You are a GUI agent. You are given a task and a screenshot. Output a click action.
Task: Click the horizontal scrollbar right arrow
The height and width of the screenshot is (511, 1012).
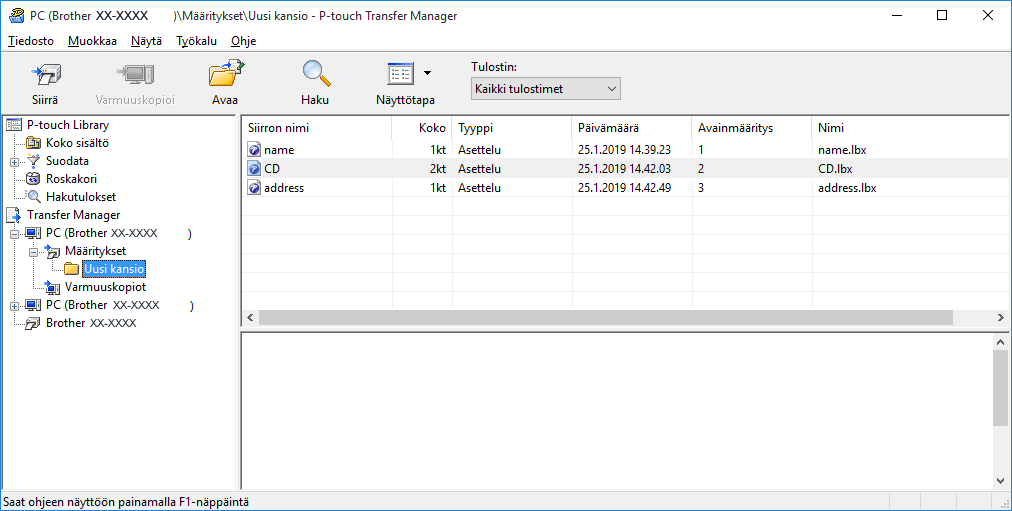(1000, 317)
